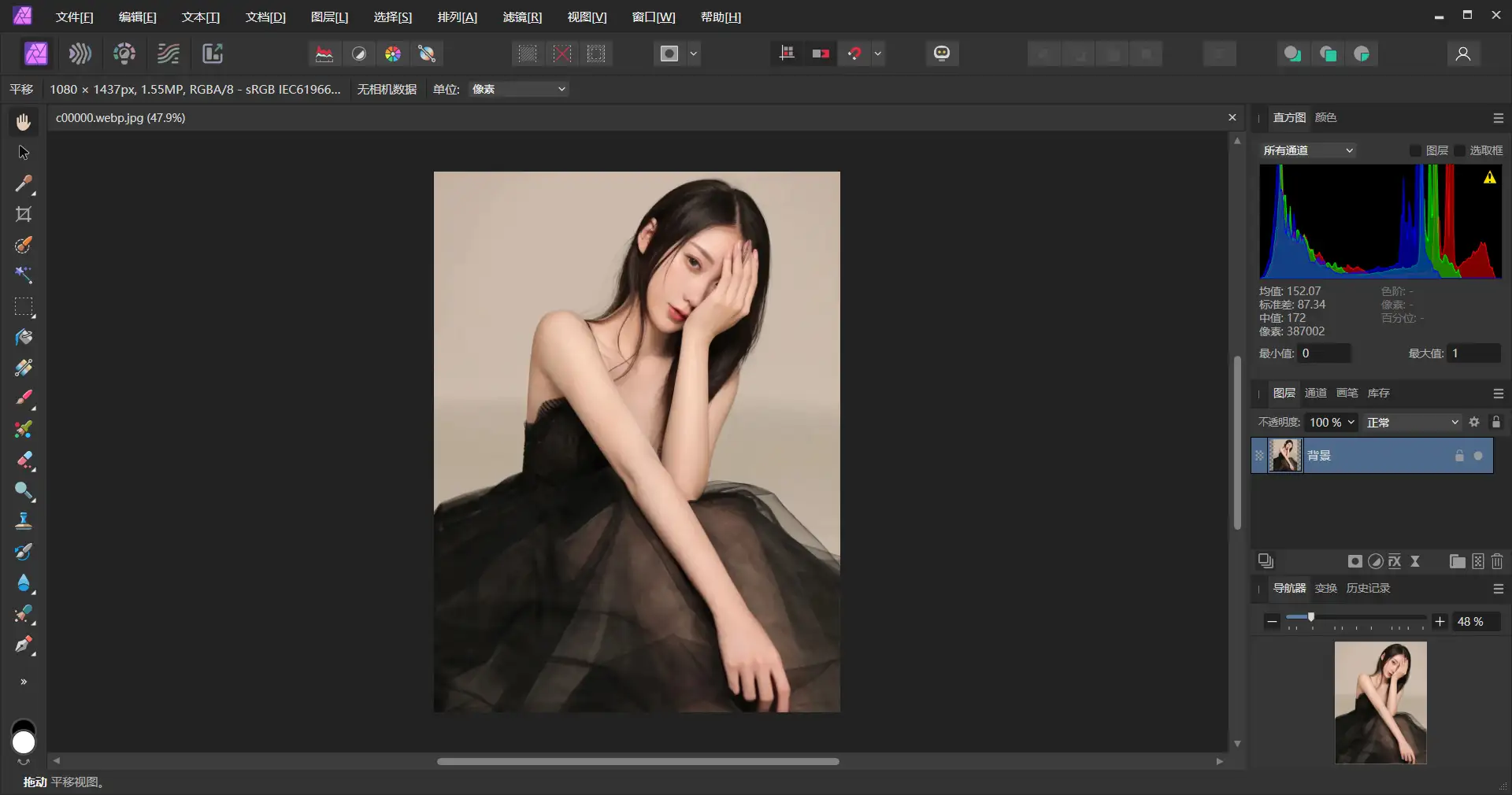Screen dimensions: 1512x795
Task: Open the 滤镜[R] menu
Action: [x=521, y=17]
